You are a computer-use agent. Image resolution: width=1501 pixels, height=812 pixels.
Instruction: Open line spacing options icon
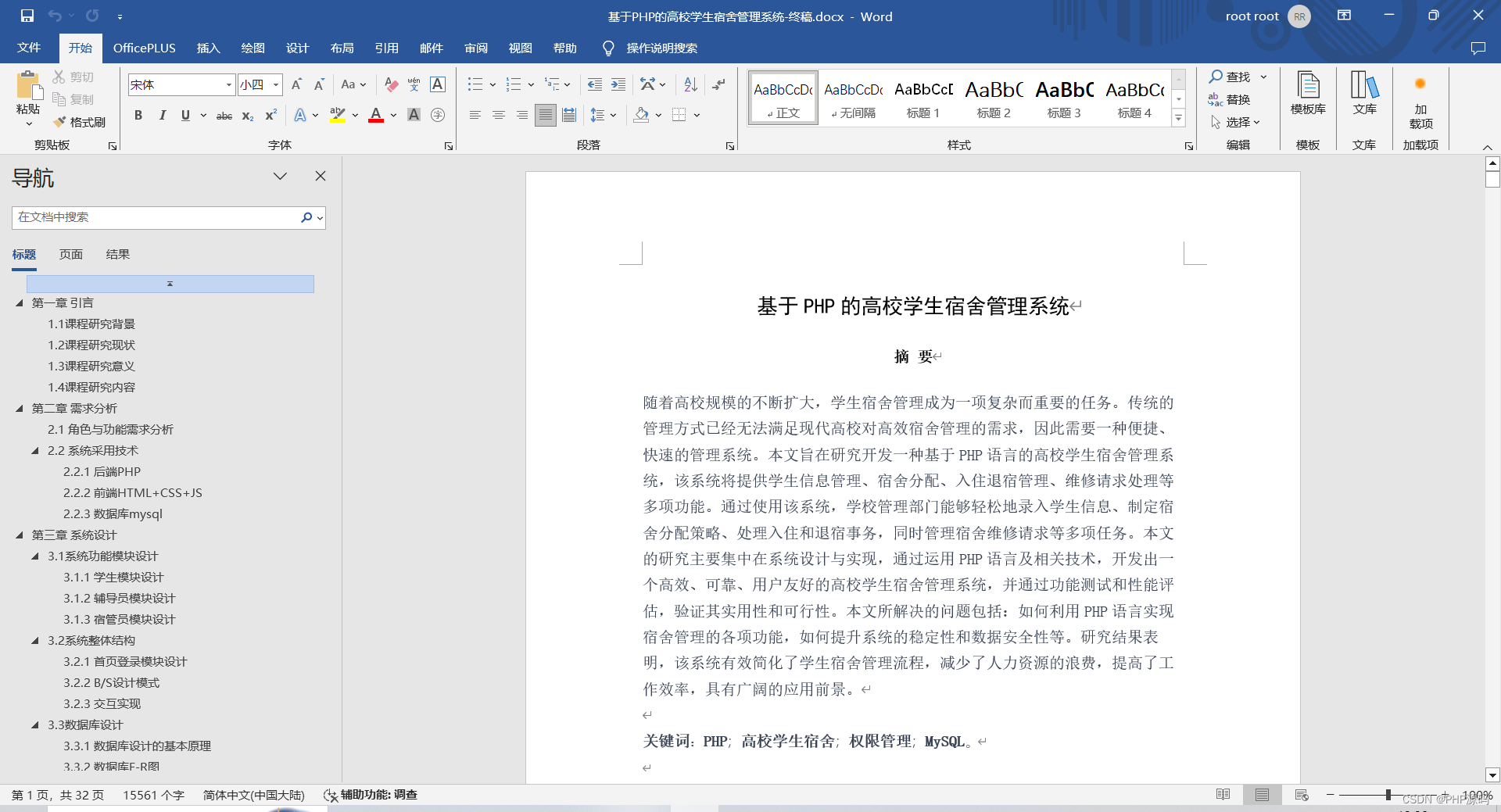tap(598, 116)
